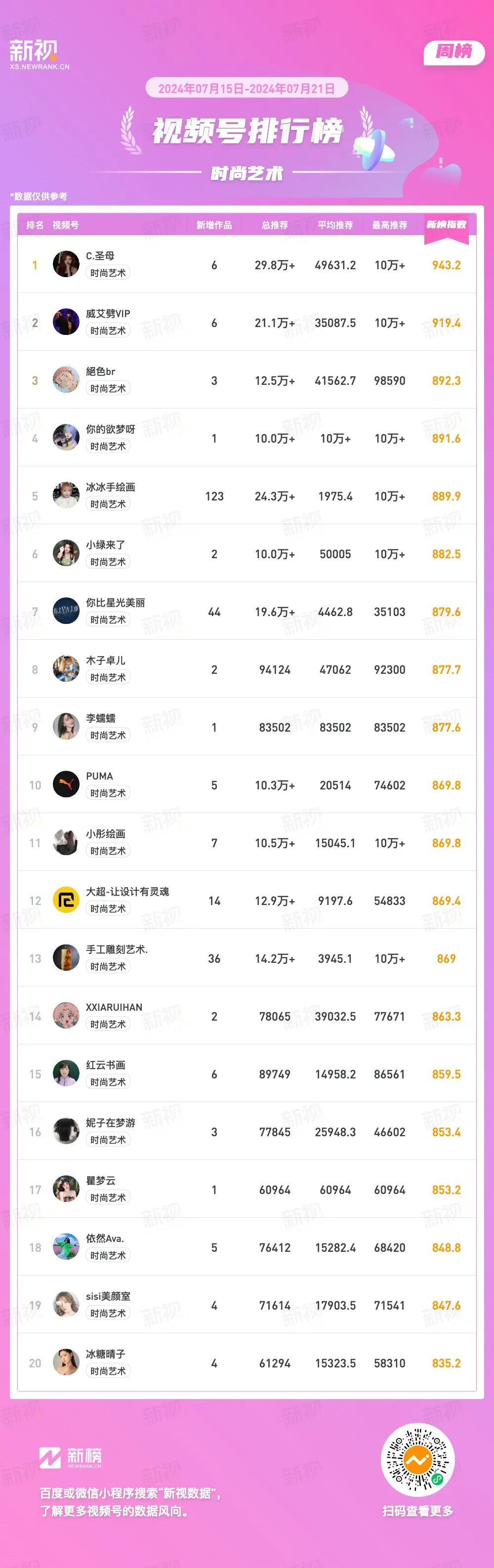The height and width of the screenshot is (1568, 494).
Task: Click the 平均推荐 column header
Action: click(335, 225)
